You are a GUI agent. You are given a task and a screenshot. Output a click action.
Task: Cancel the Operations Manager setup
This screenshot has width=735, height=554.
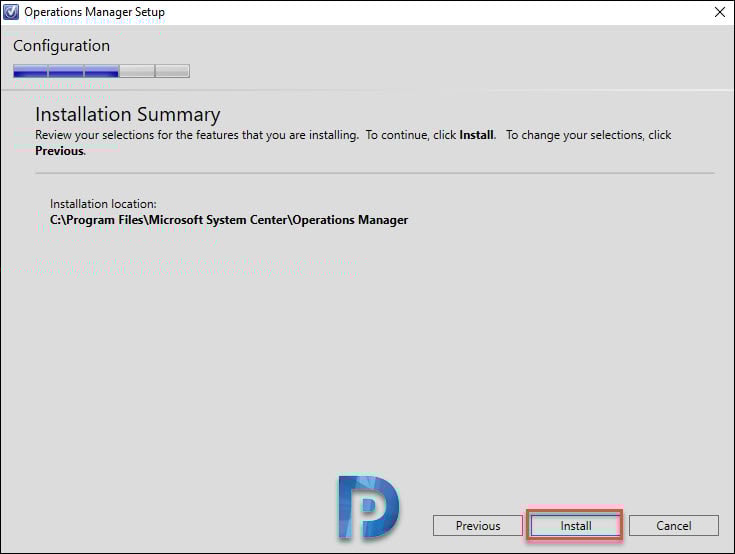point(674,525)
